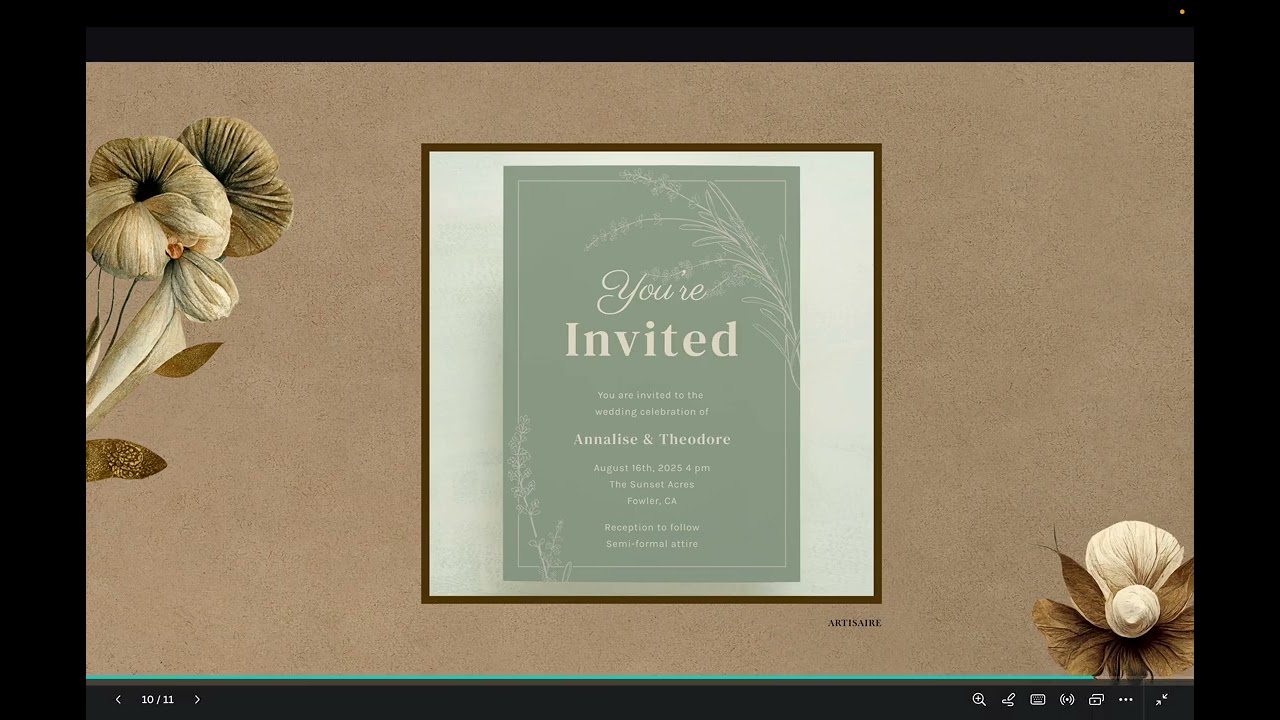Open the zoom magnifier tool
The width and height of the screenshot is (1280, 720).
[979, 700]
